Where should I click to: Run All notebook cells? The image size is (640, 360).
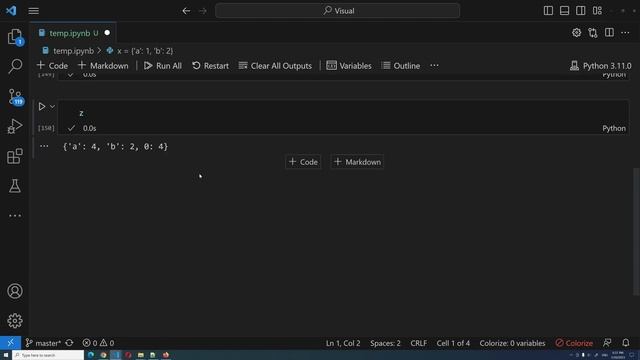[163, 66]
